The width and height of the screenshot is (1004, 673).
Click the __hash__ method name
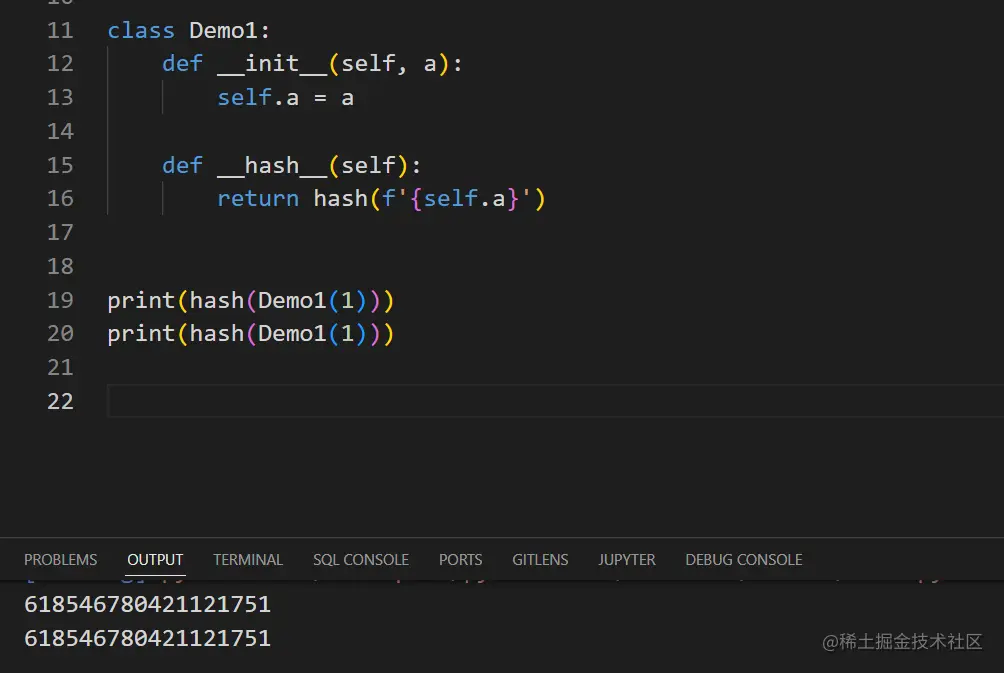coord(272,166)
